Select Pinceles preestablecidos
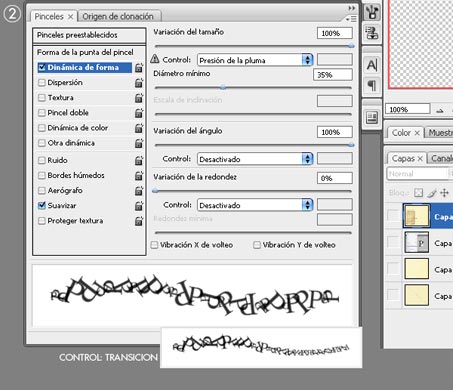The width and height of the screenshot is (453, 390). [x=89, y=35]
